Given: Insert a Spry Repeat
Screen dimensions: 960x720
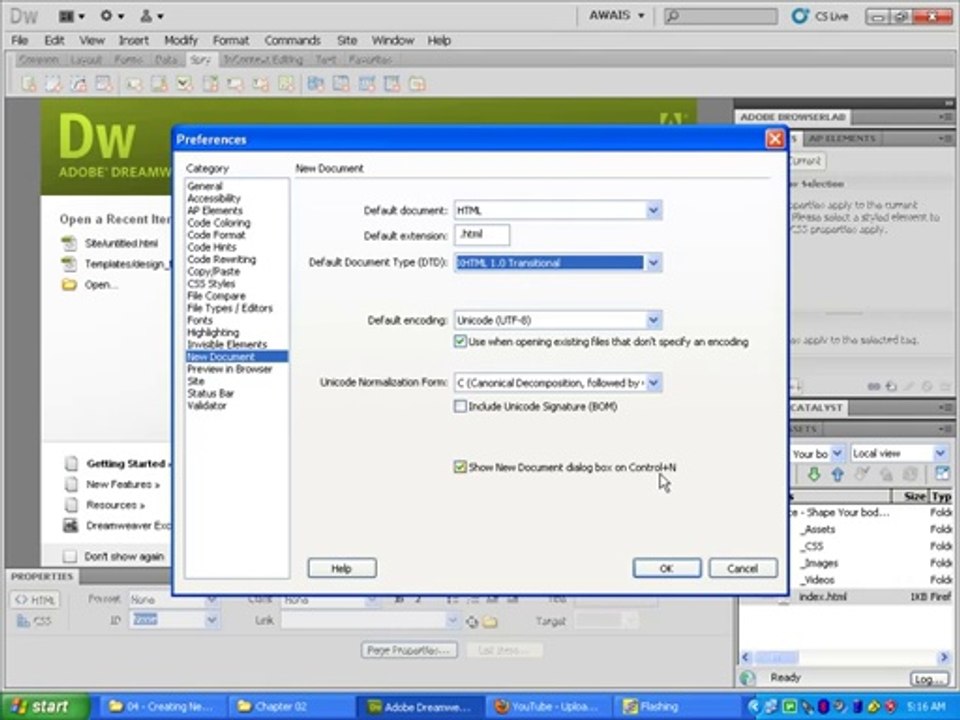Looking at the screenshot, I should point(79,84).
